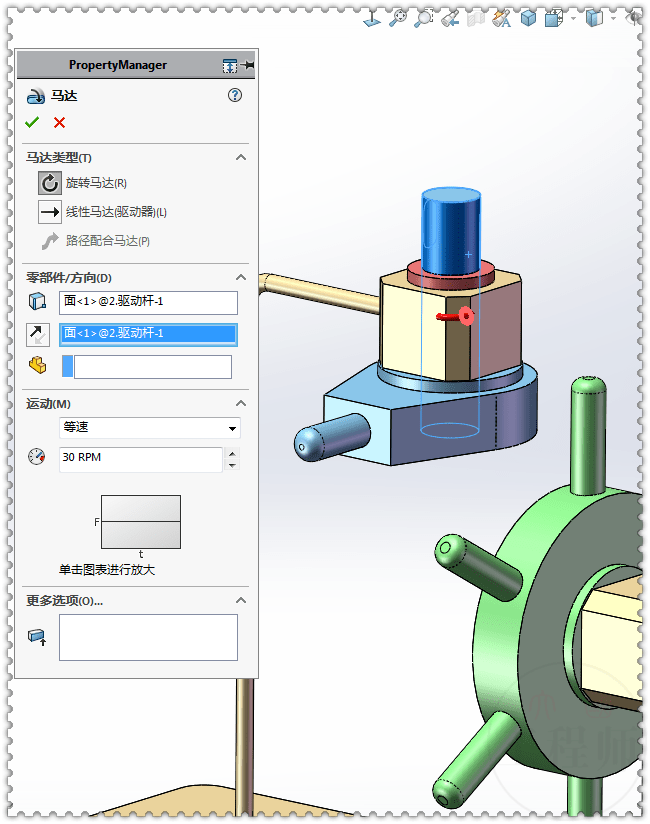Open the Display Style dropdown arrow
This screenshot has width=650, height=824.
coord(613,18)
